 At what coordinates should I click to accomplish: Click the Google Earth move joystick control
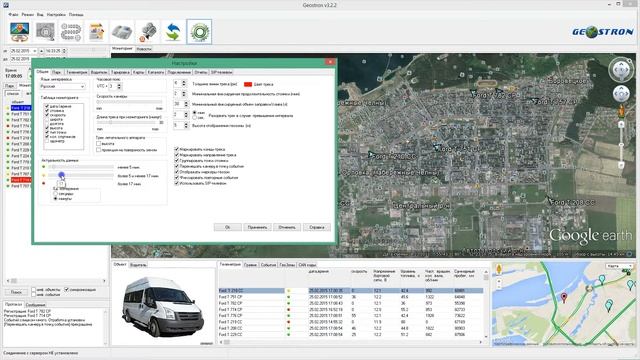[621, 94]
